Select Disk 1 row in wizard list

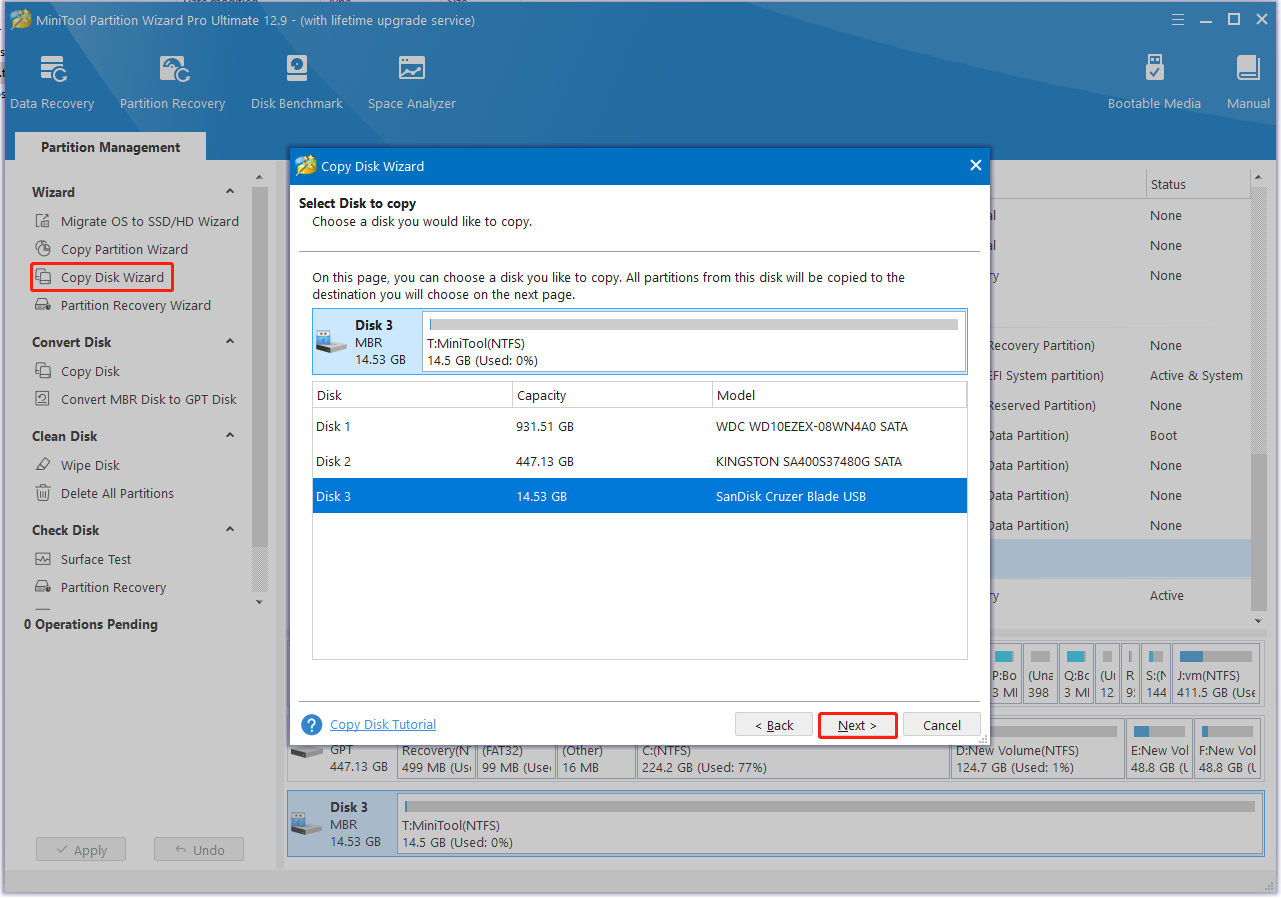coord(640,426)
